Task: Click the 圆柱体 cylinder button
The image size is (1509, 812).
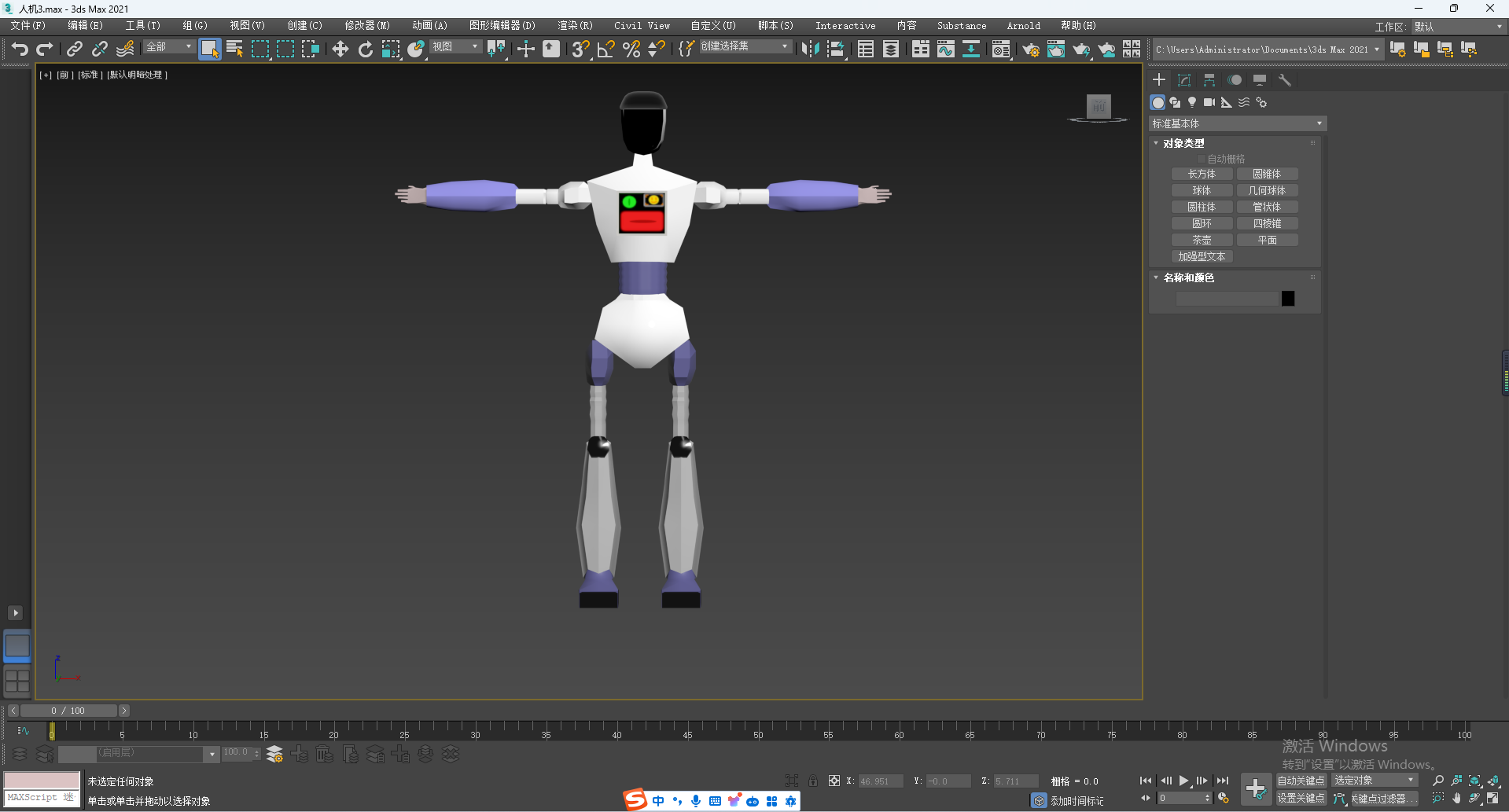Action: point(1202,207)
